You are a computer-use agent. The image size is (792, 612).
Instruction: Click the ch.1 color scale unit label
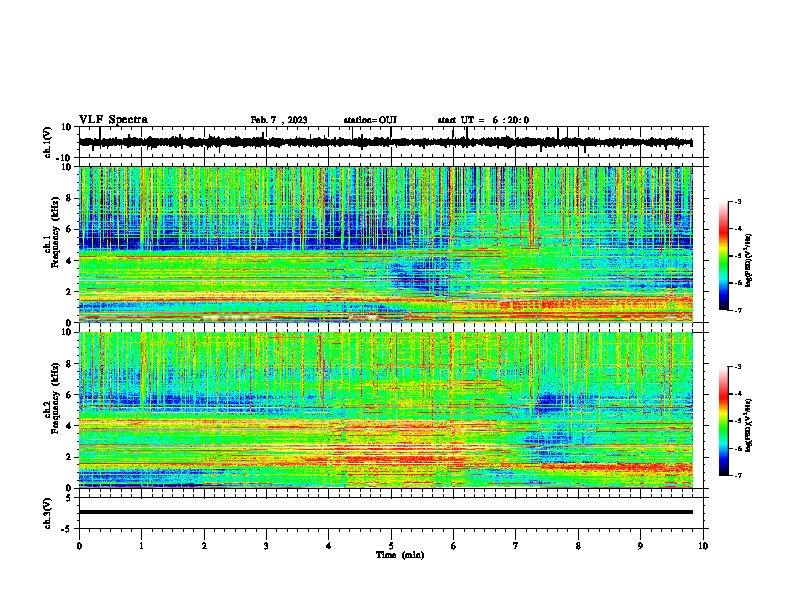[749, 260]
